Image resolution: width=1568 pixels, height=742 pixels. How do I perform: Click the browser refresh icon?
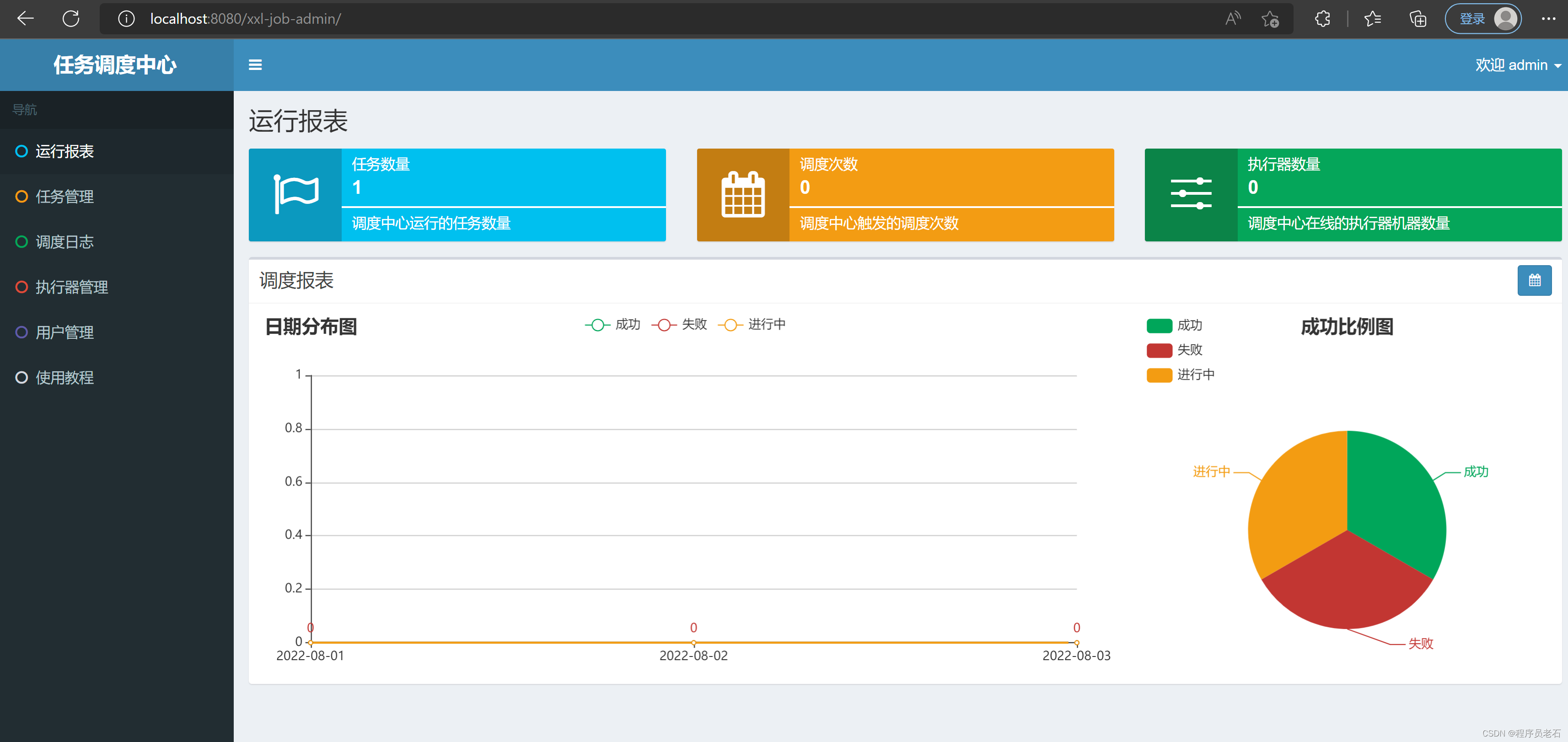click(x=71, y=19)
